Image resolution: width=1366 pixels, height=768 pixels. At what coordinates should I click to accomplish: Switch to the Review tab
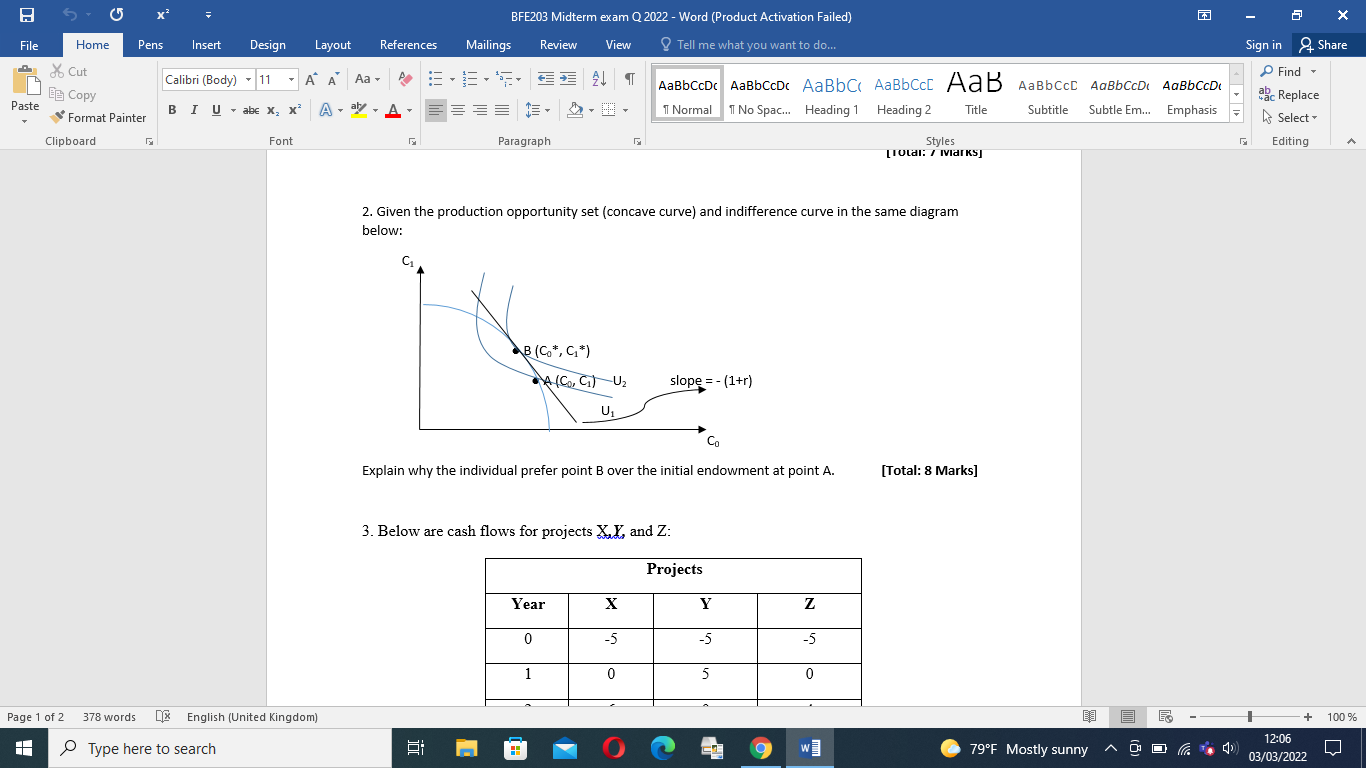[x=558, y=45]
